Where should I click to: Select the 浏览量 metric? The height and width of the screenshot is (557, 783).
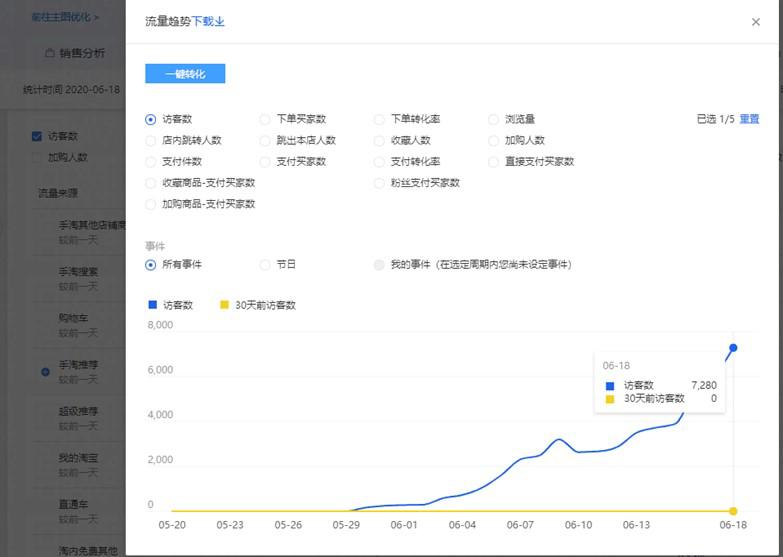[x=493, y=119]
